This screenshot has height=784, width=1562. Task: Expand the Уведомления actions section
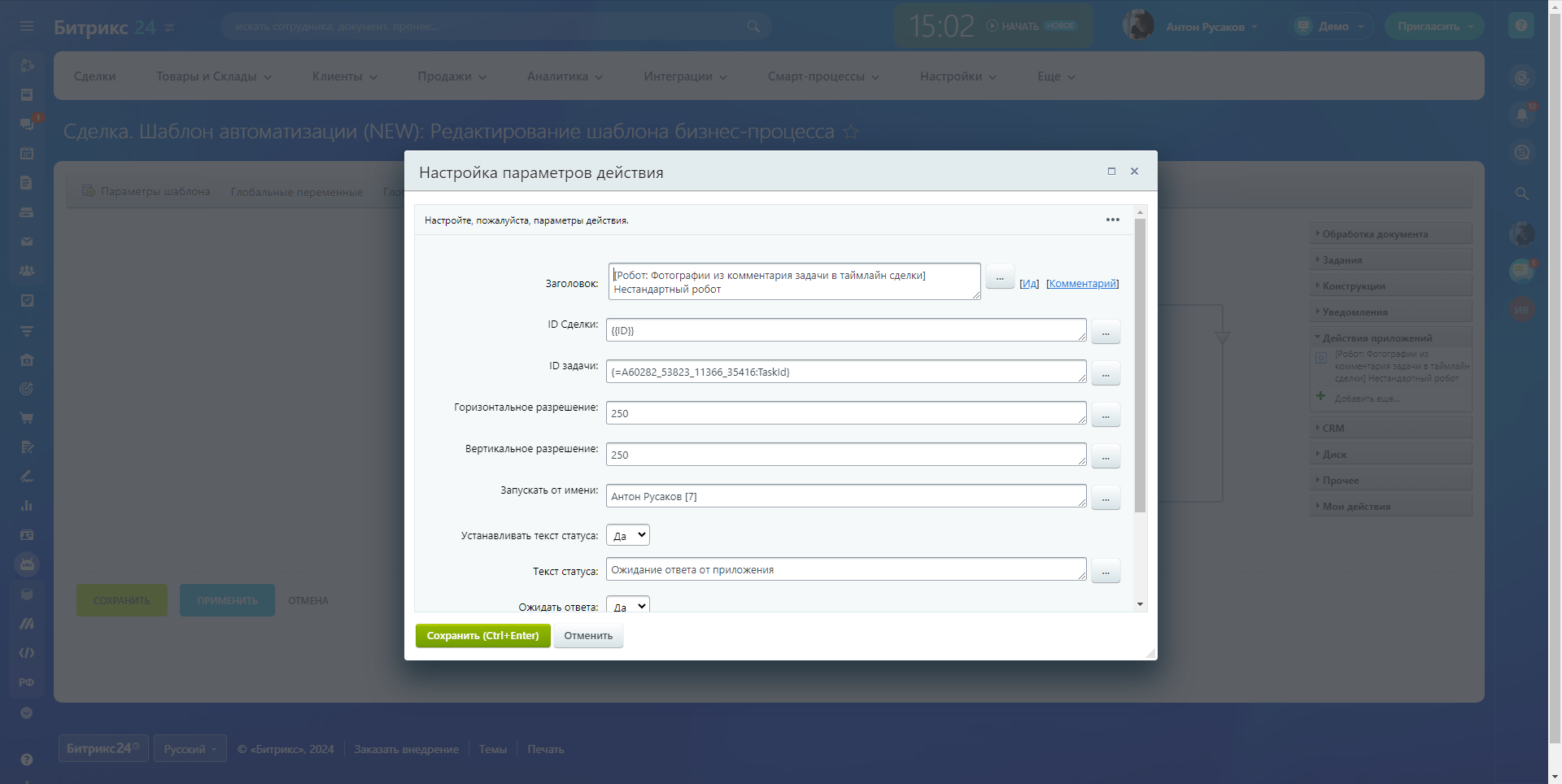pyautogui.click(x=1355, y=311)
